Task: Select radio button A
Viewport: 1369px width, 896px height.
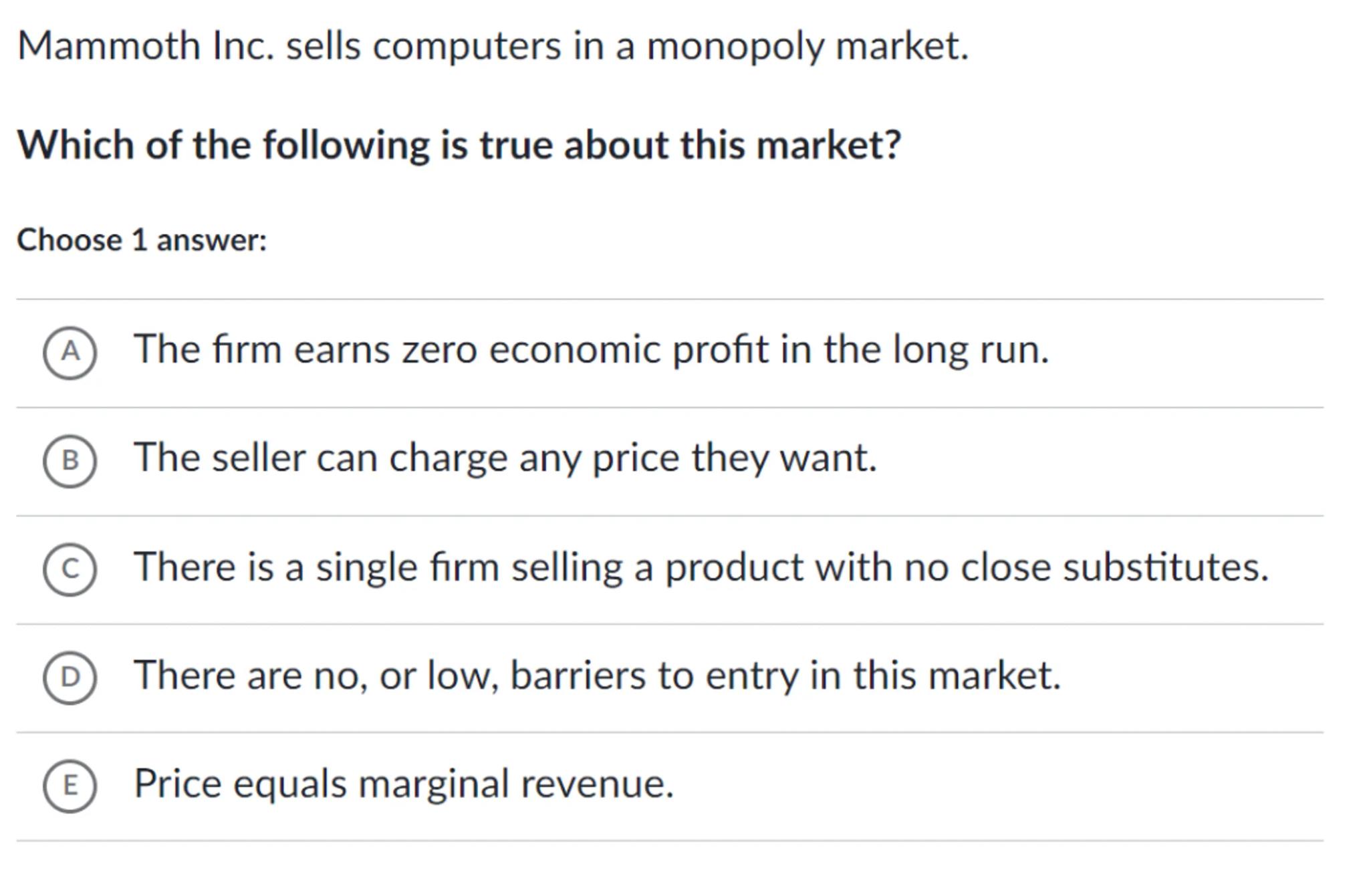Action: coord(70,352)
